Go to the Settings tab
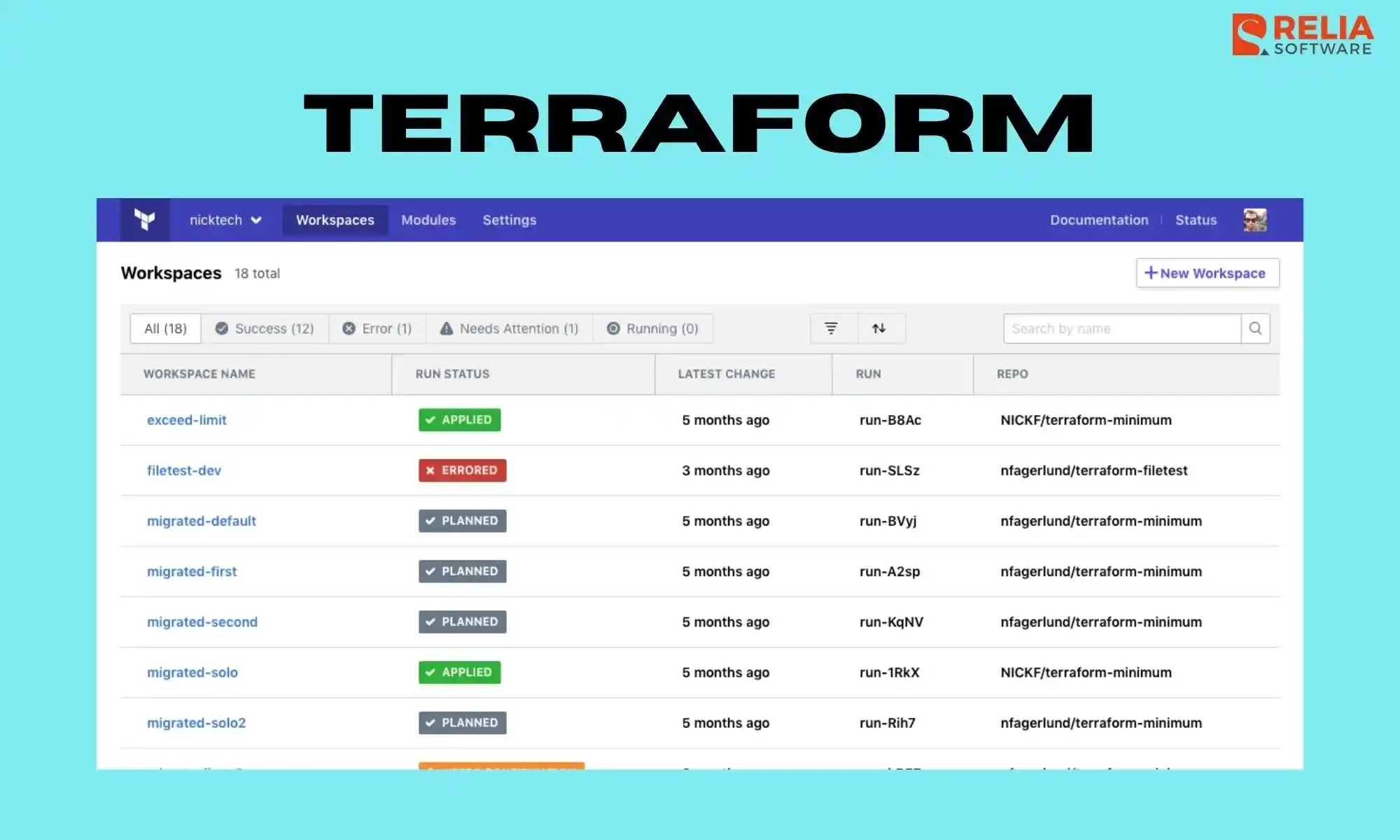The height and width of the screenshot is (840, 1400). 510,220
